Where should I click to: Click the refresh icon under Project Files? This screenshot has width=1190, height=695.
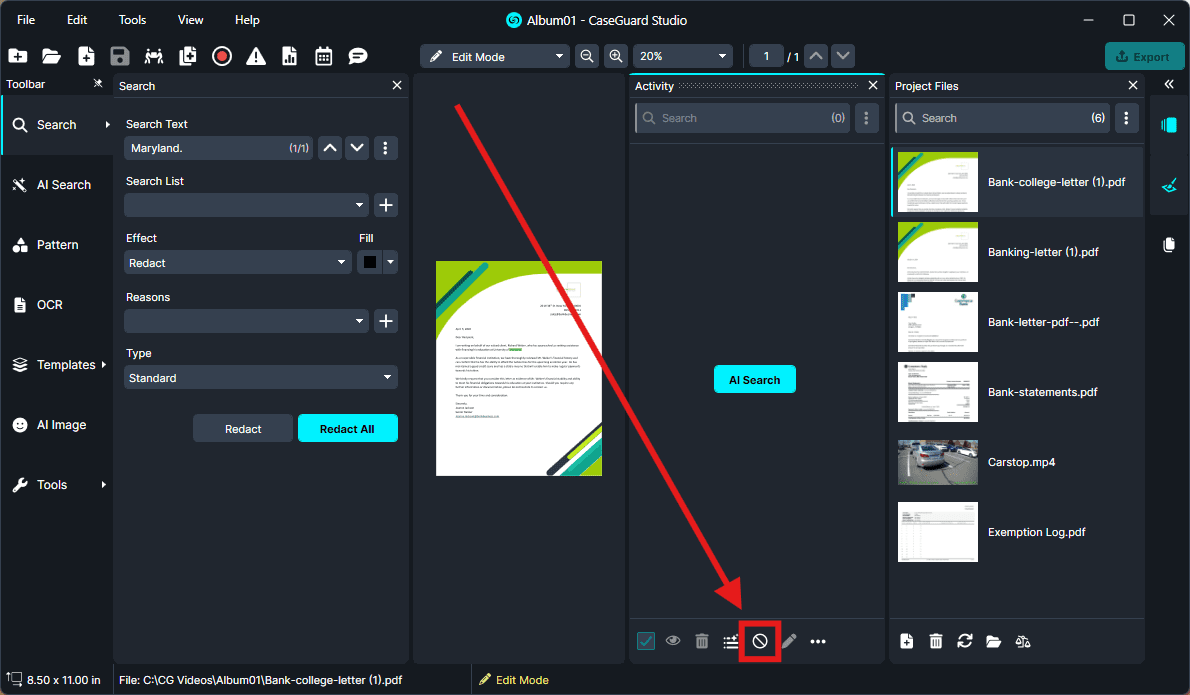click(x=965, y=641)
